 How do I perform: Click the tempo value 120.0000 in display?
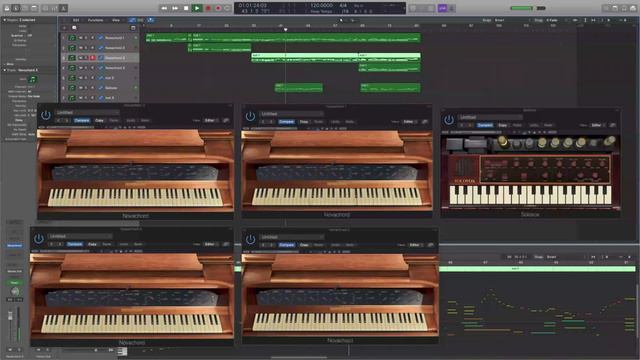tap(321, 6)
